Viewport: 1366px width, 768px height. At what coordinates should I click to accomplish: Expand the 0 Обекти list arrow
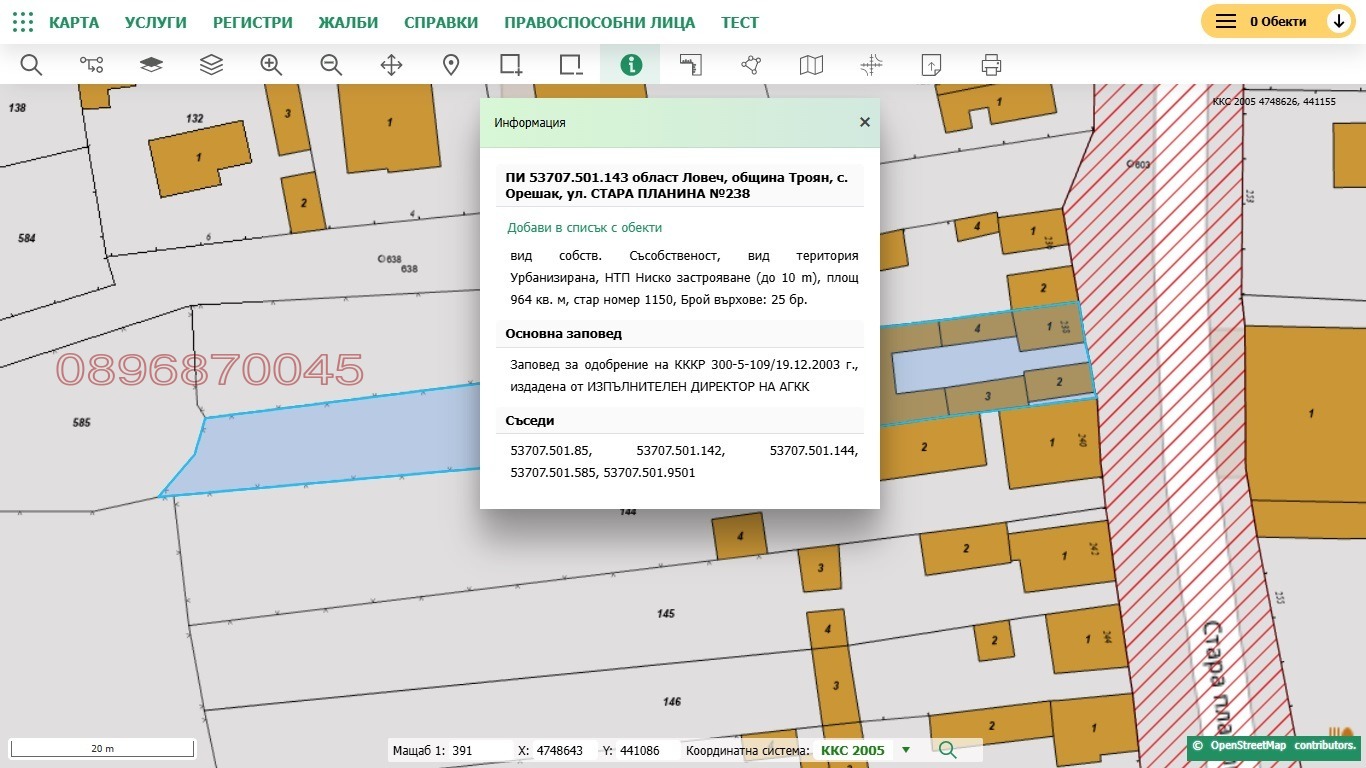click(1338, 21)
